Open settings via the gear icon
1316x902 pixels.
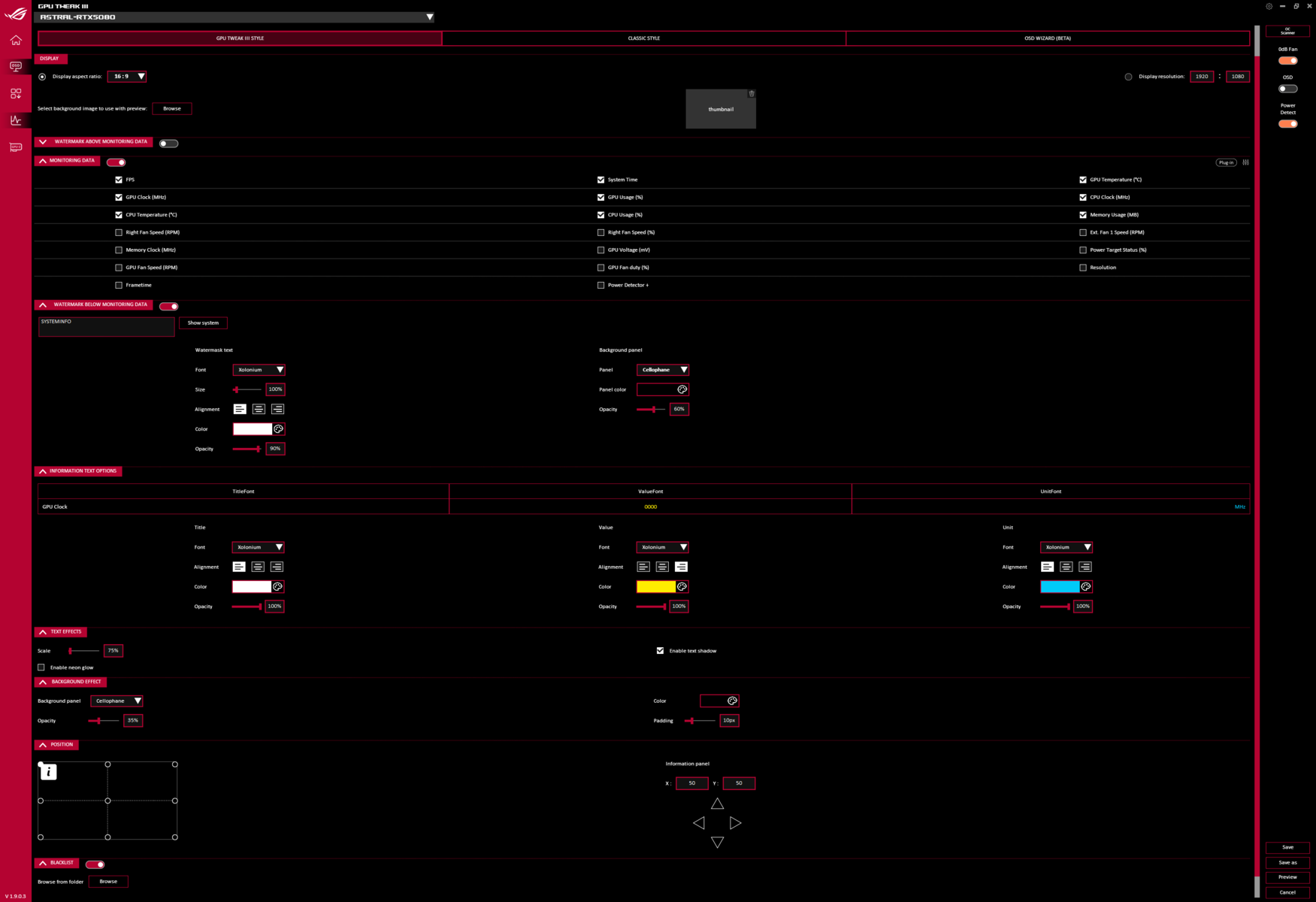pyautogui.click(x=1269, y=6)
